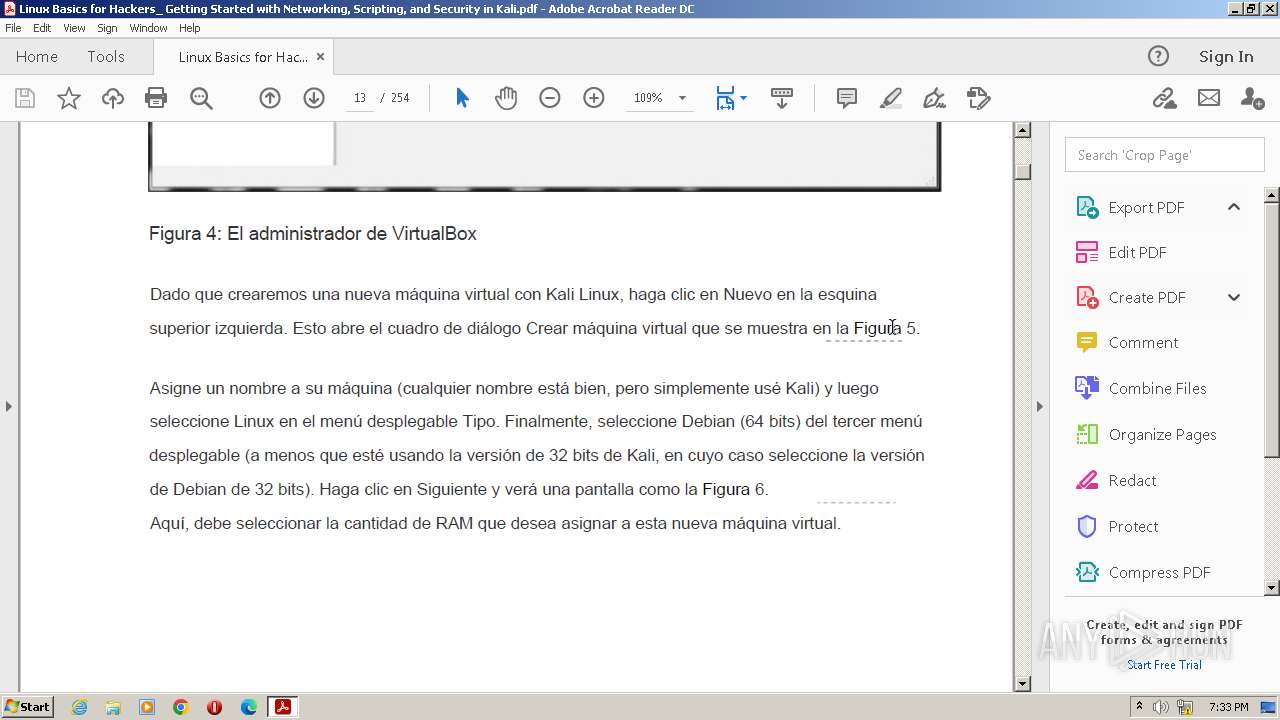Click the tools pane scrollbar down arrow
Viewport: 1280px width, 720px height.
[1272, 588]
